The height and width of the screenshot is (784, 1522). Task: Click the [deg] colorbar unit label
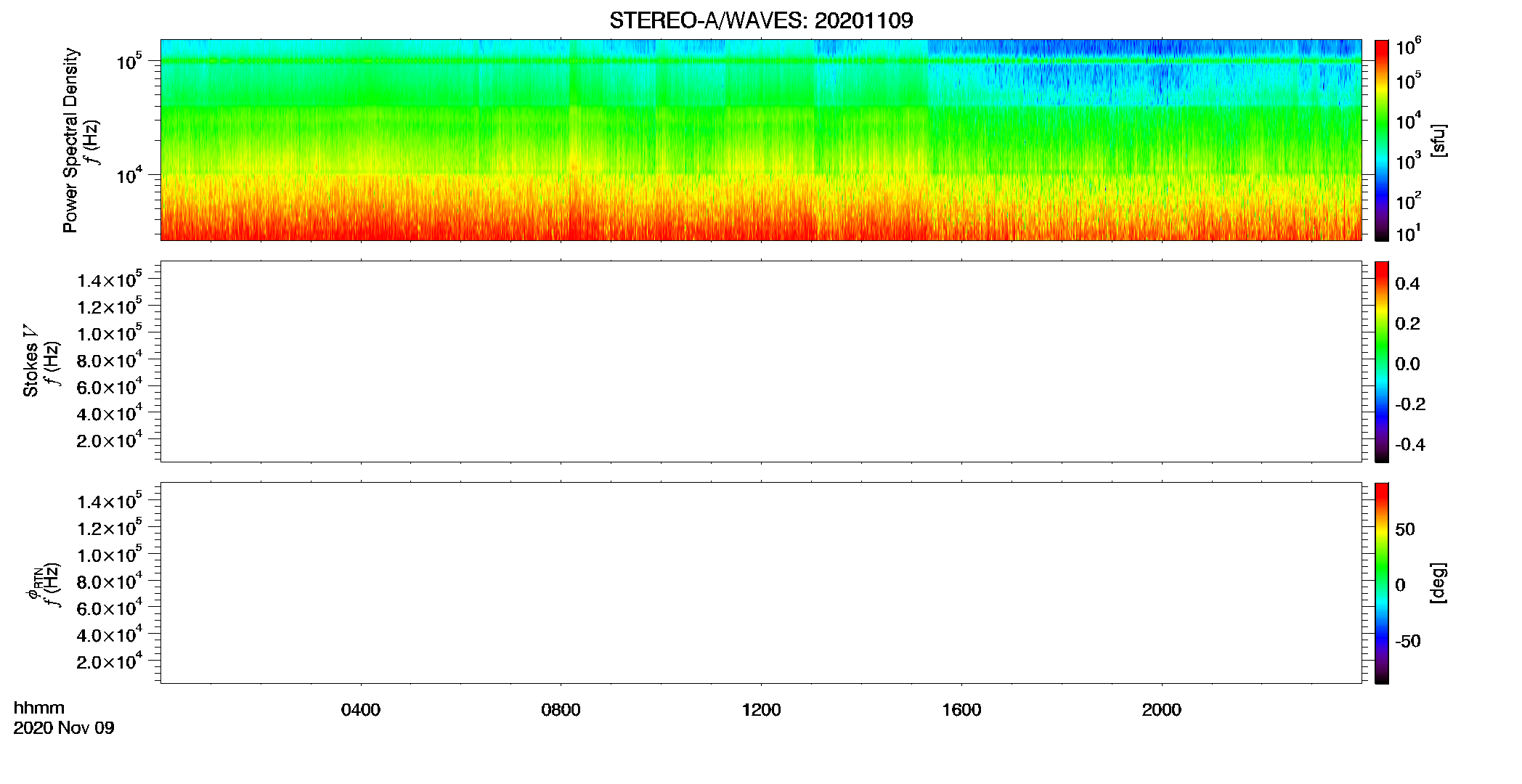pos(1439,583)
